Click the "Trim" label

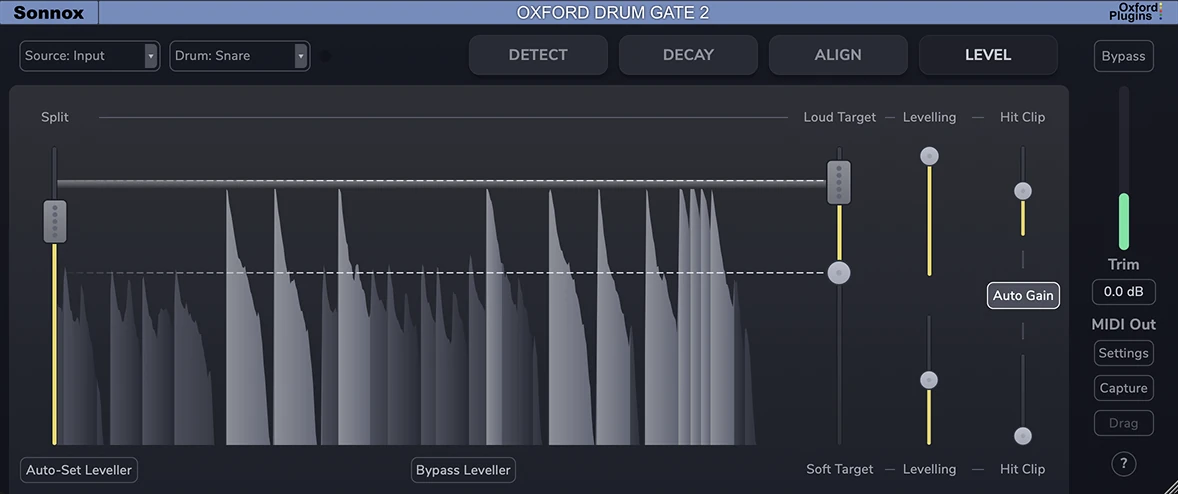tap(1123, 264)
